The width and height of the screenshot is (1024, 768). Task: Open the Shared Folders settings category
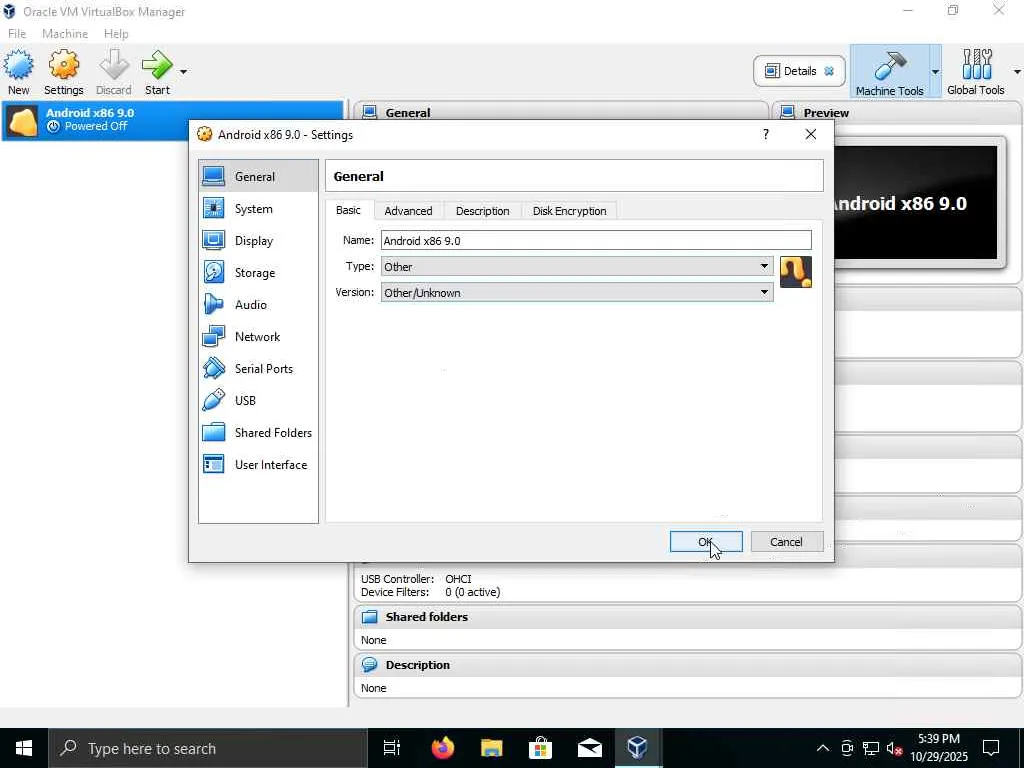point(258,432)
